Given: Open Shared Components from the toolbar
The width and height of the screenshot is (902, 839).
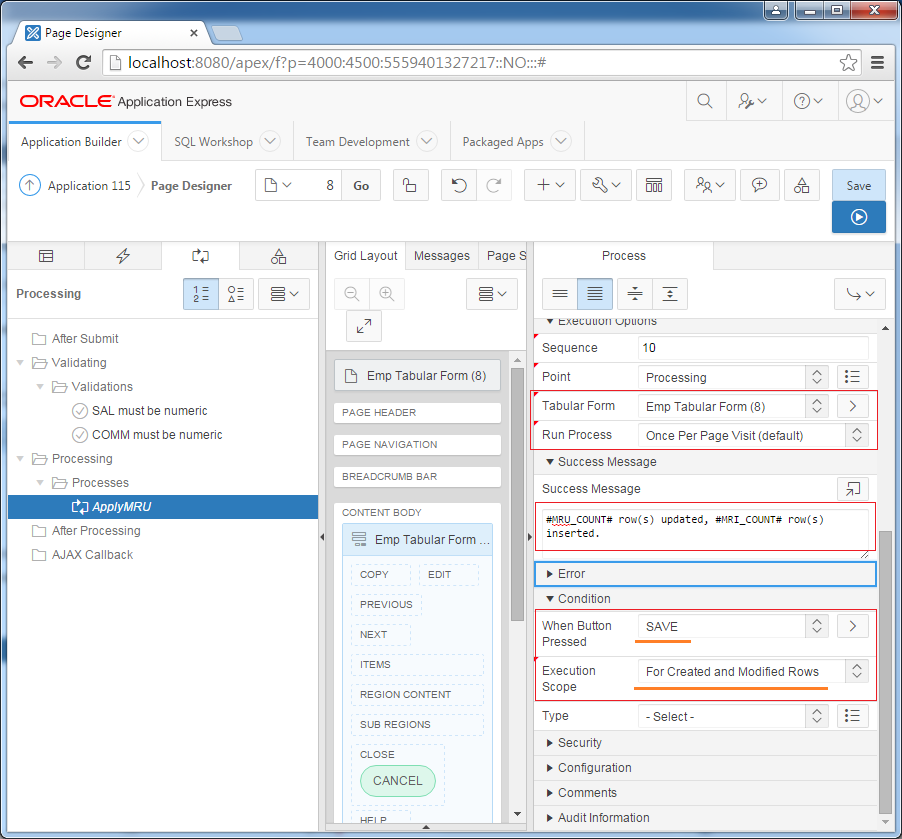Looking at the screenshot, I should tap(801, 185).
